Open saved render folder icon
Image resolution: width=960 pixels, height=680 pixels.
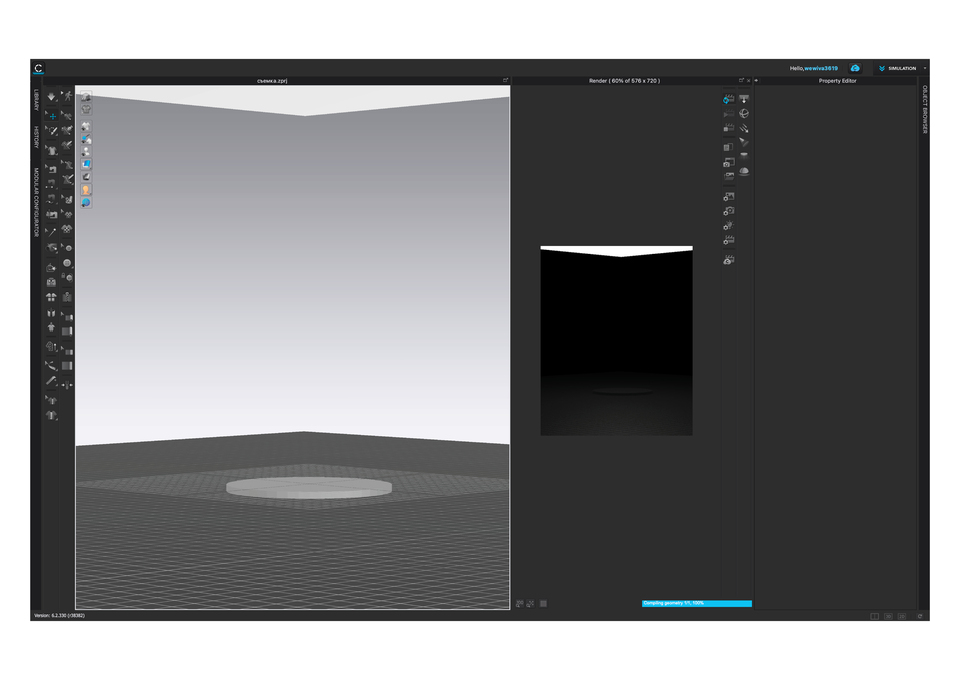729,176
